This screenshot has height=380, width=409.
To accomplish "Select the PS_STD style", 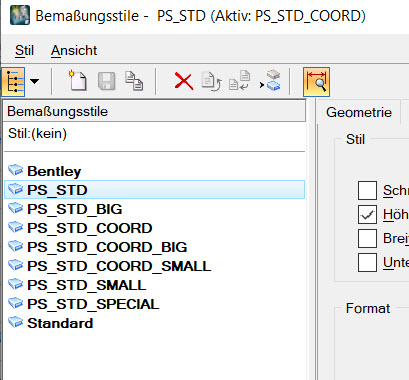I will (x=155, y=190).
